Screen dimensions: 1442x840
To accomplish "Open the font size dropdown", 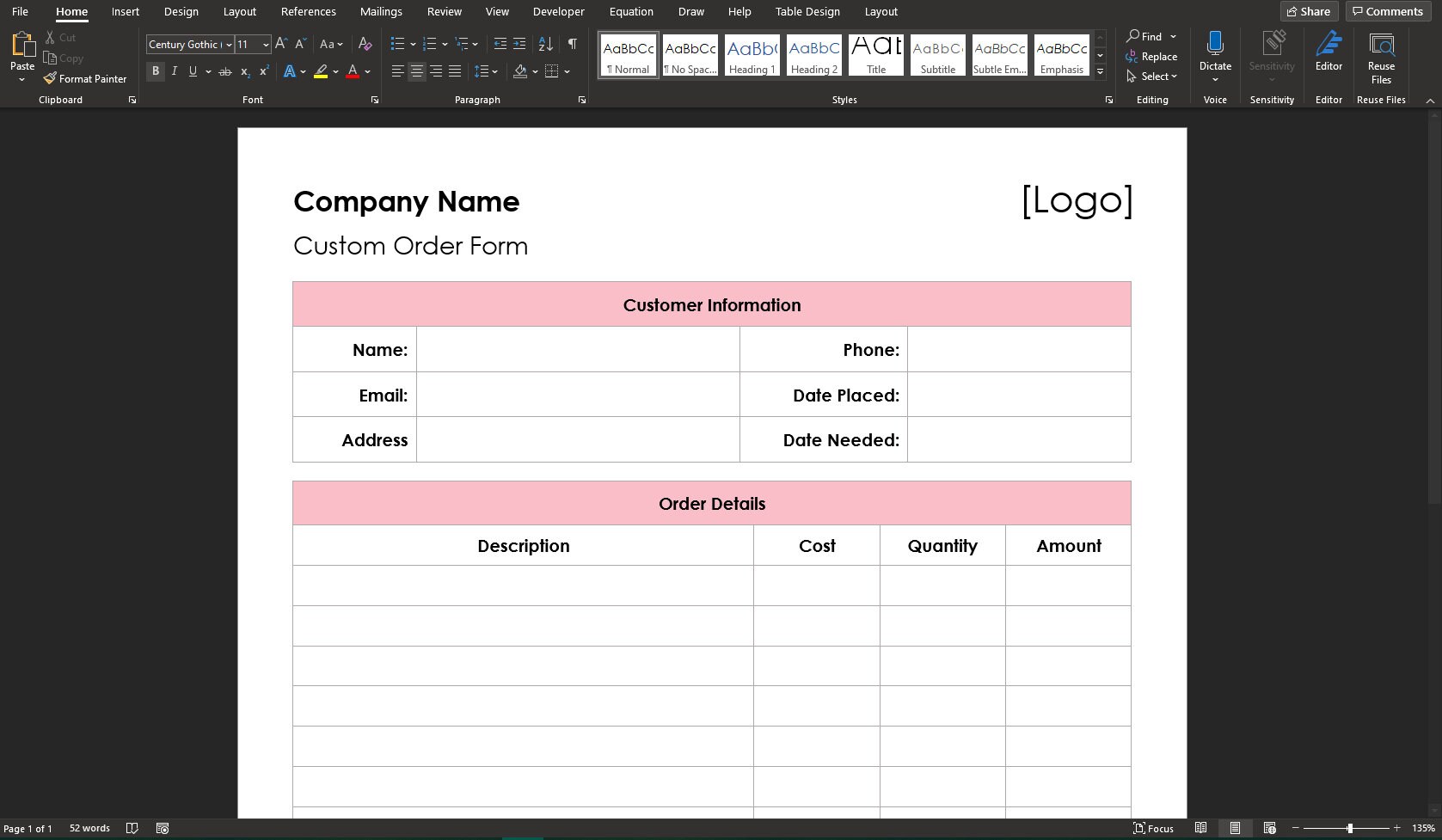I will [264, 44].
